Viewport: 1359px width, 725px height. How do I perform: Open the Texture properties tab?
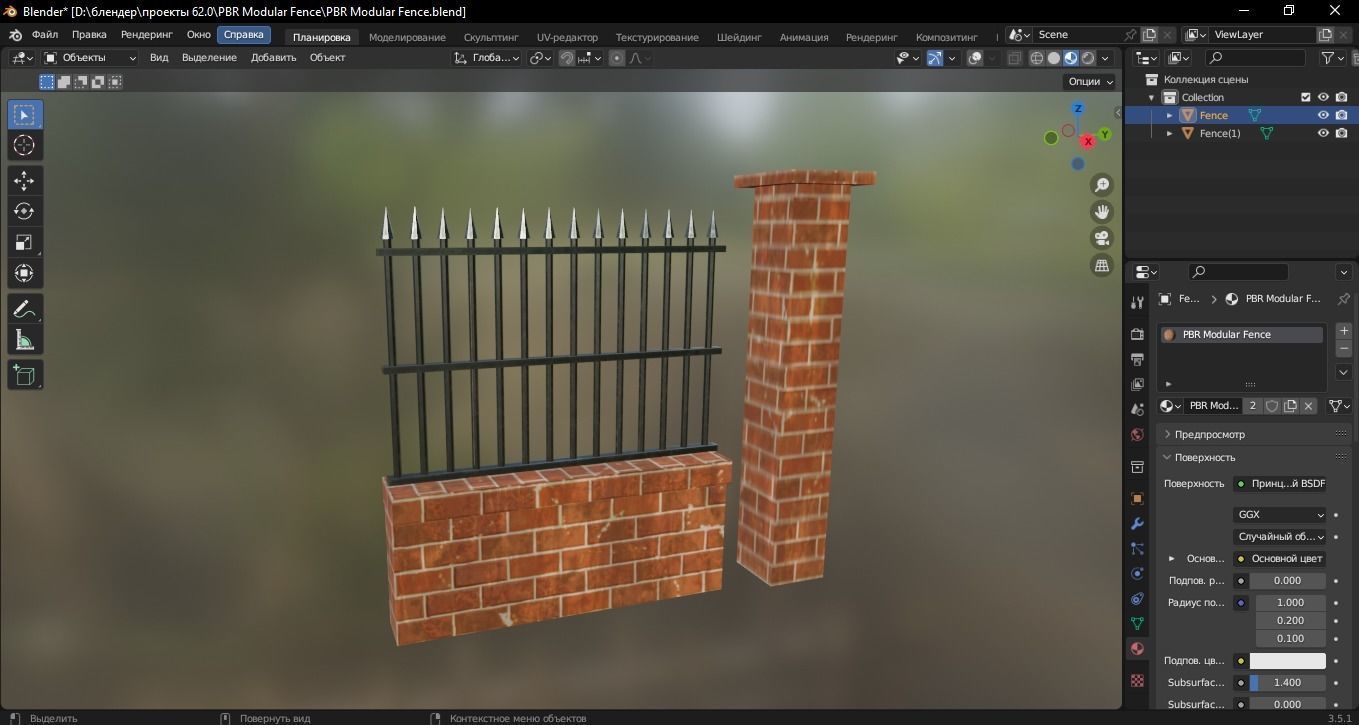1137,680
